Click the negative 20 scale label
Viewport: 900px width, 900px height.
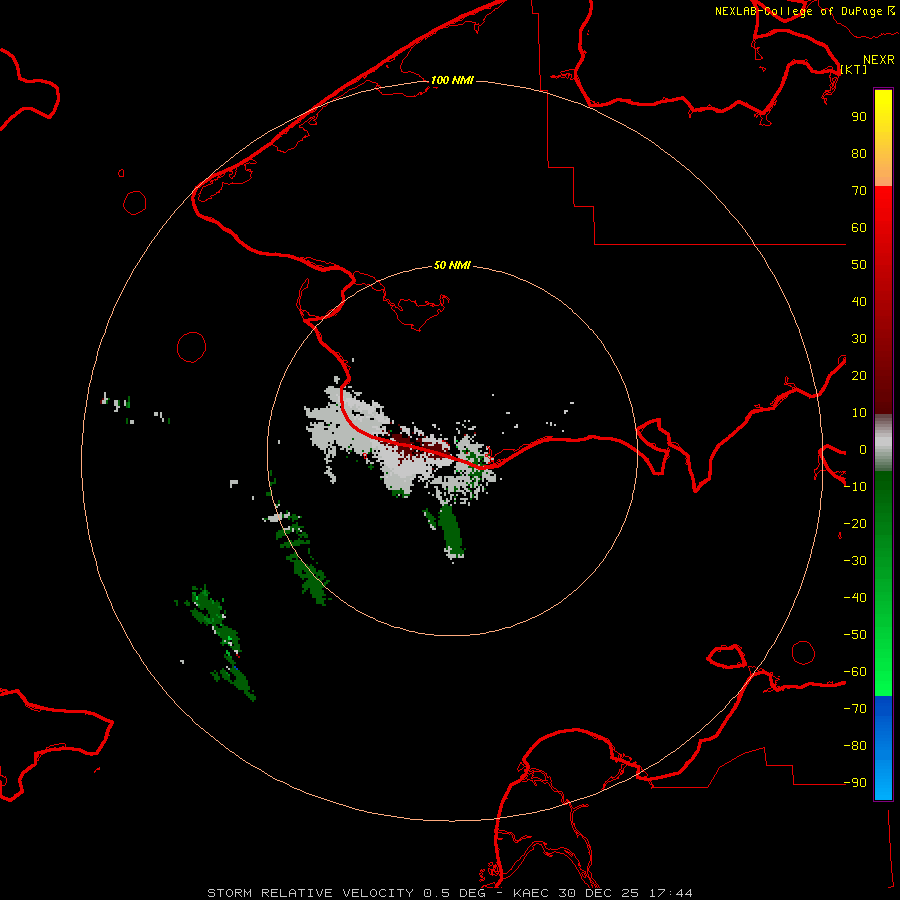tap(855, 524)
